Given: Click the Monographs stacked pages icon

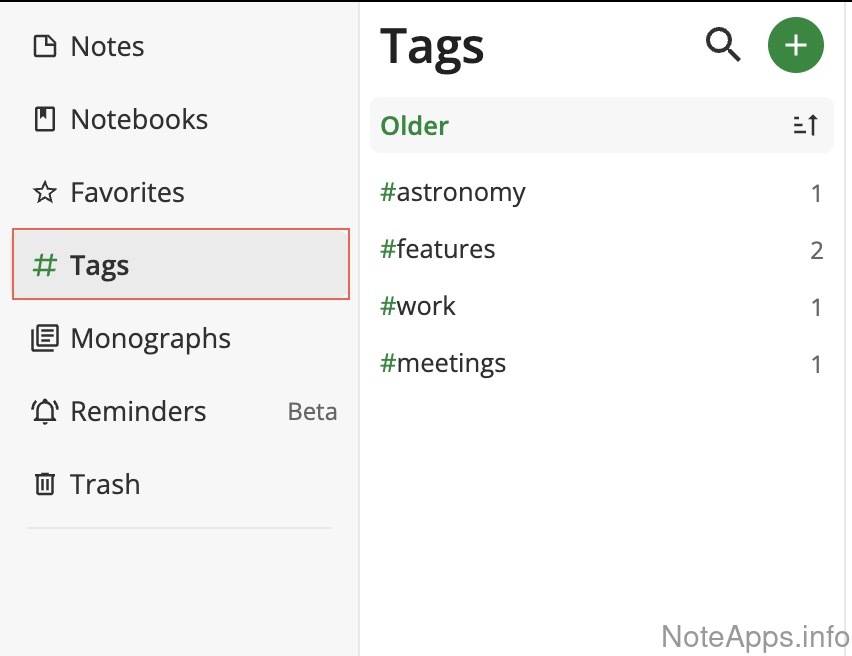Looking at the screenshot, I should (44, 339).
